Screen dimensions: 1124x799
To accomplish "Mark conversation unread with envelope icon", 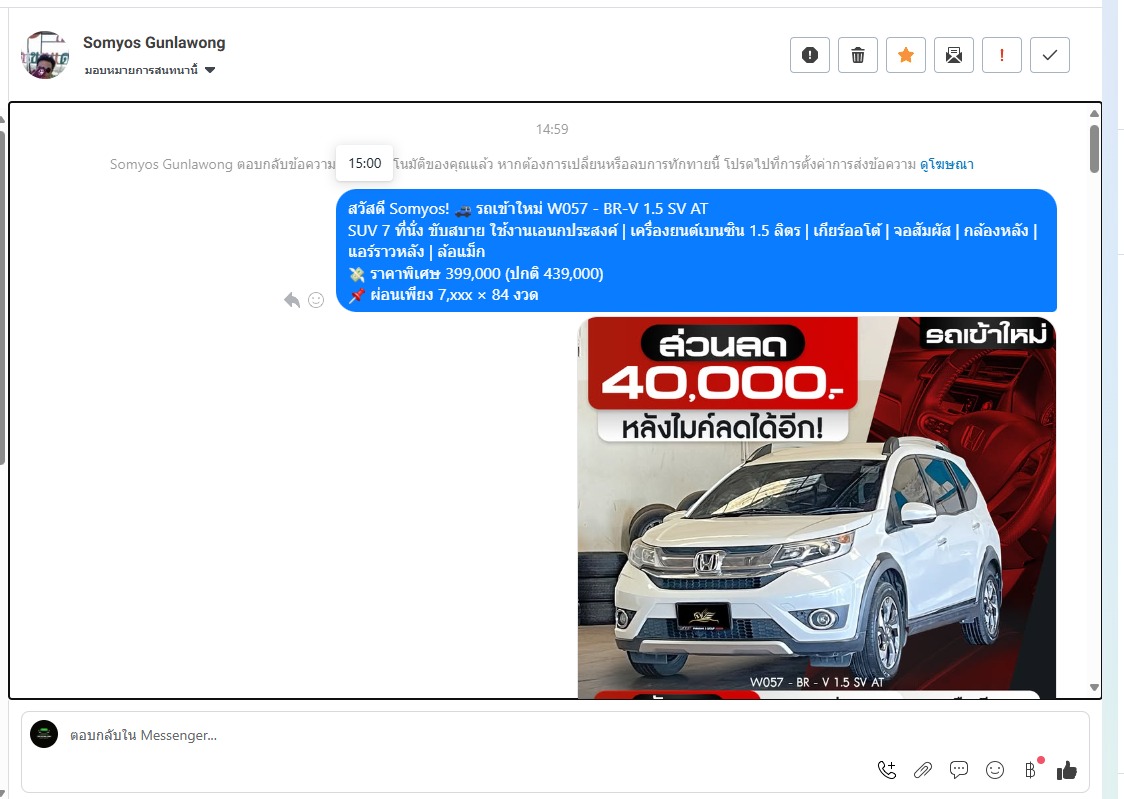I will 954,55.
